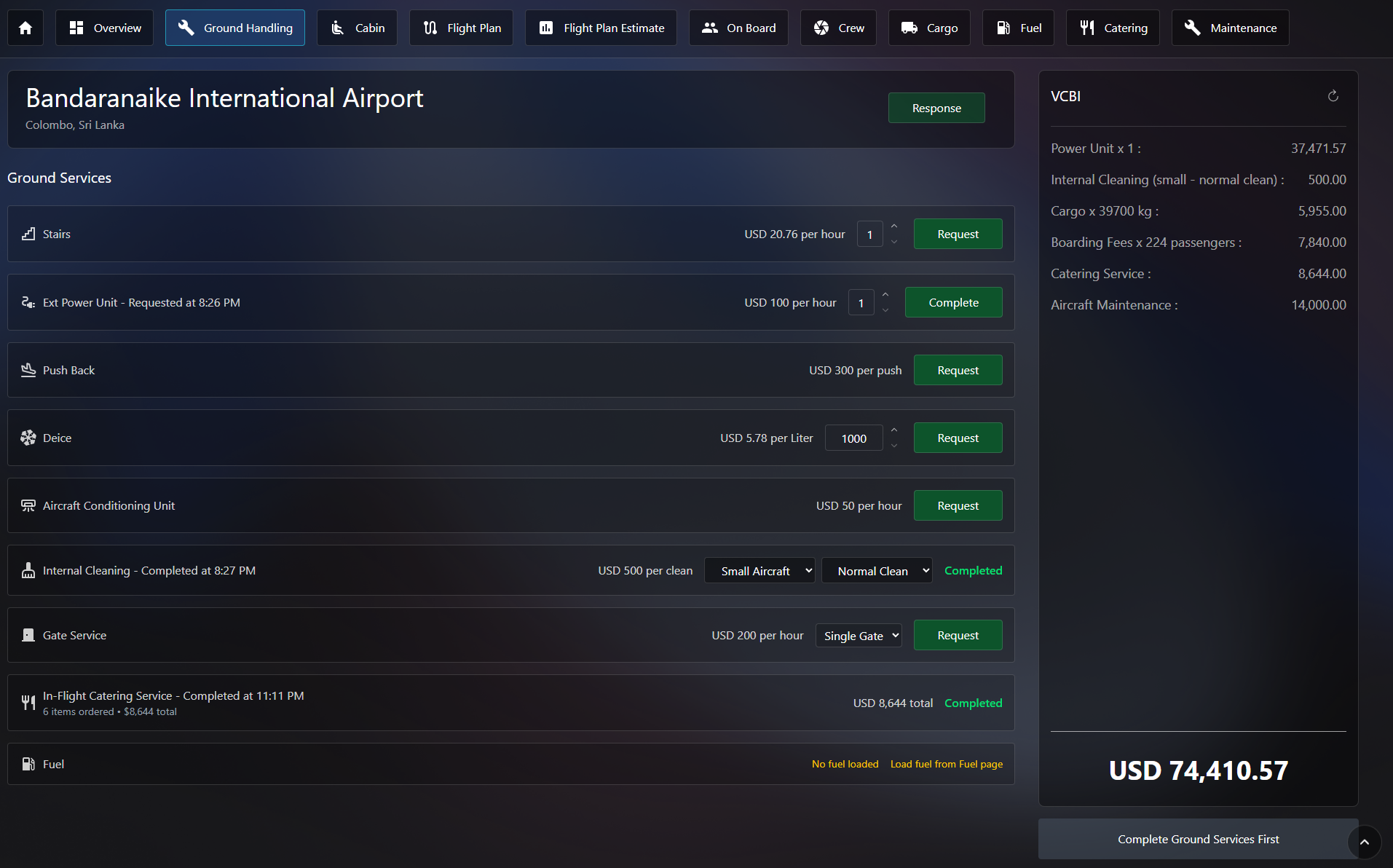Open the Small Aircraft size dropdown
Image resolution: width=1393 pixels, height=868 pixels.
[x=759, y=571]
